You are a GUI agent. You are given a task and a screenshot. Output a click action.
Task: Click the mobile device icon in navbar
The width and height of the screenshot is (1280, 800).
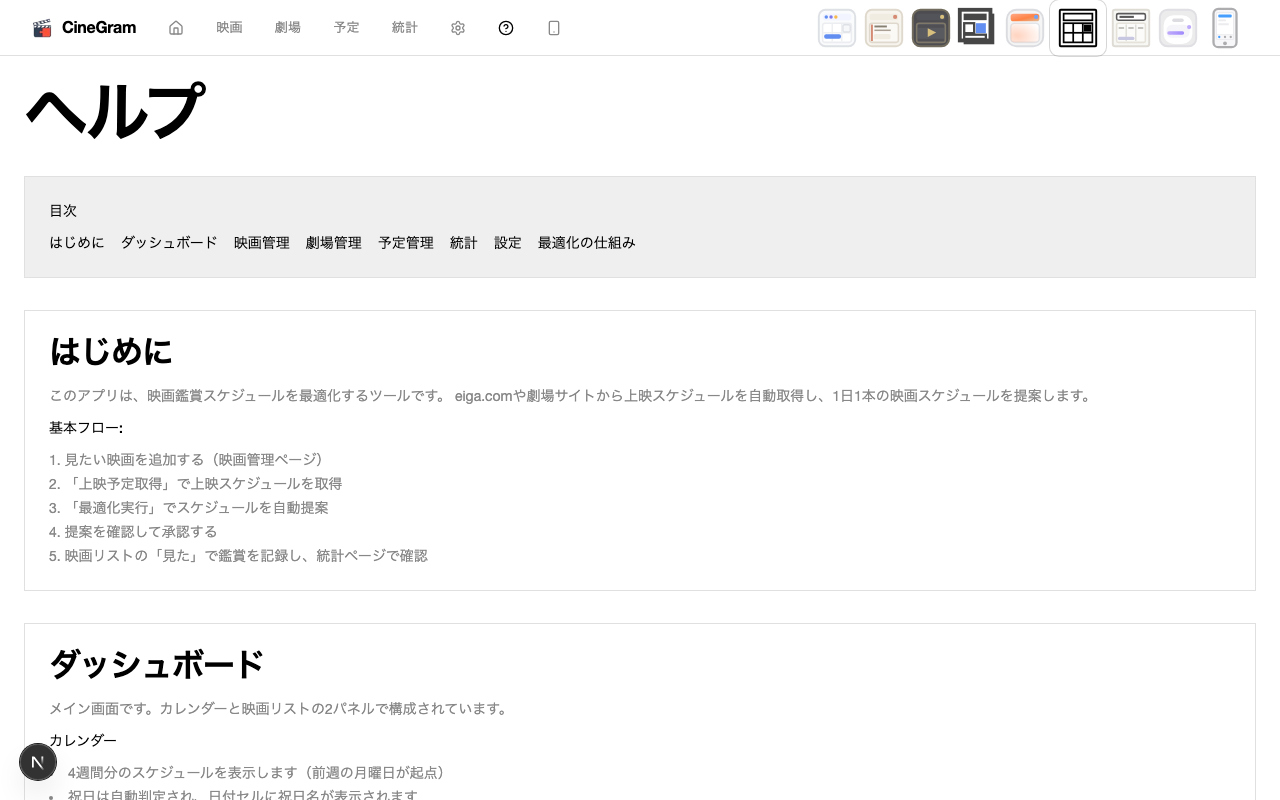coord(554,28)
